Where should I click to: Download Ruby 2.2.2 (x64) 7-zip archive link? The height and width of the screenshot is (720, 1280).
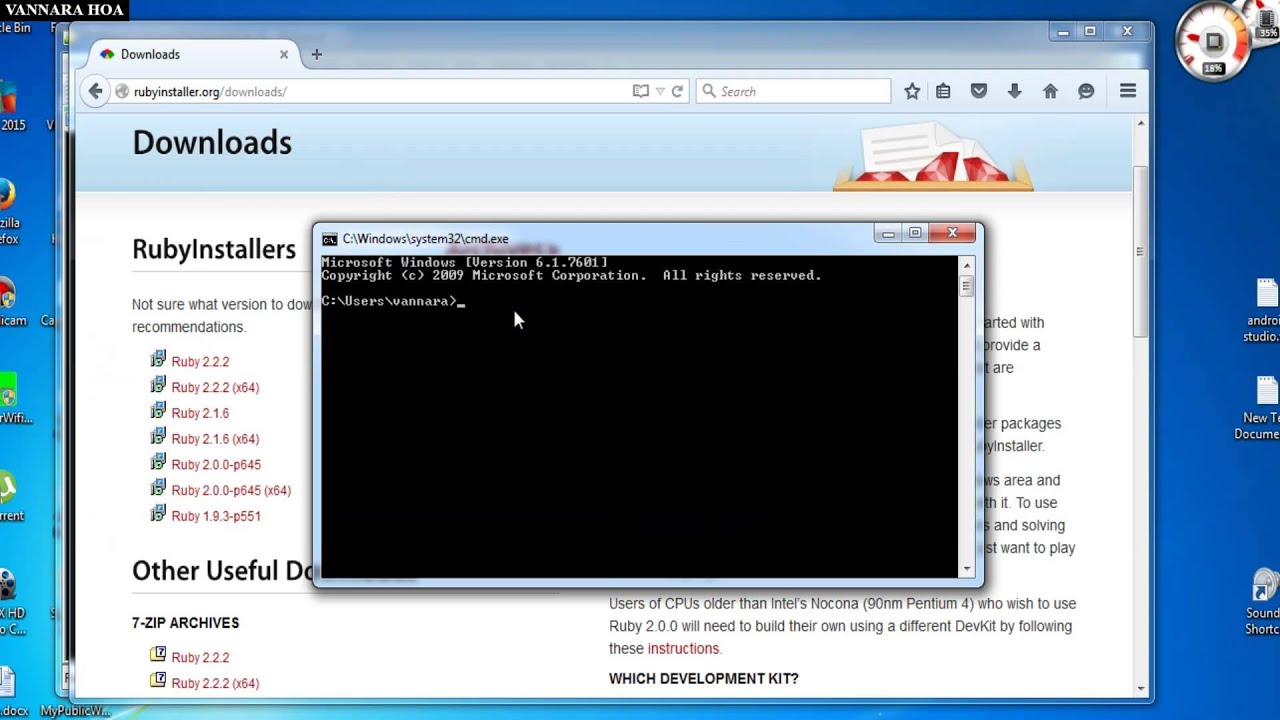(215, 684)
